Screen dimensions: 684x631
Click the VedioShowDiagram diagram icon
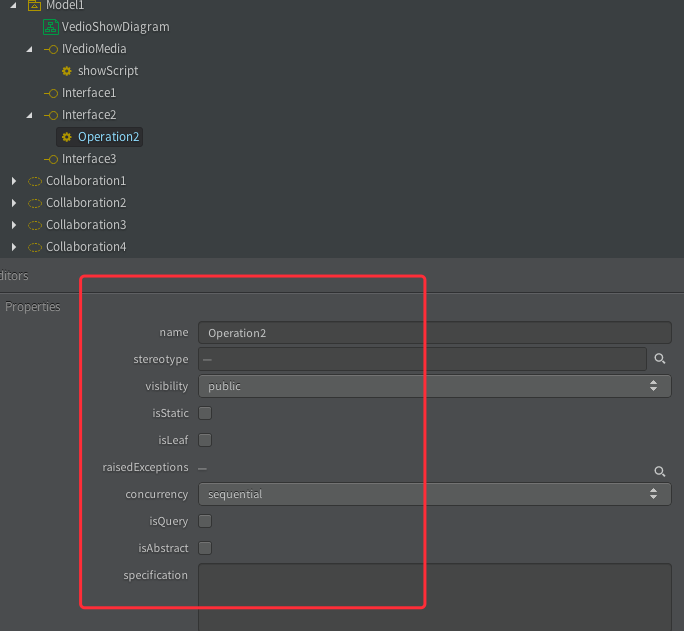click(51, 27)
